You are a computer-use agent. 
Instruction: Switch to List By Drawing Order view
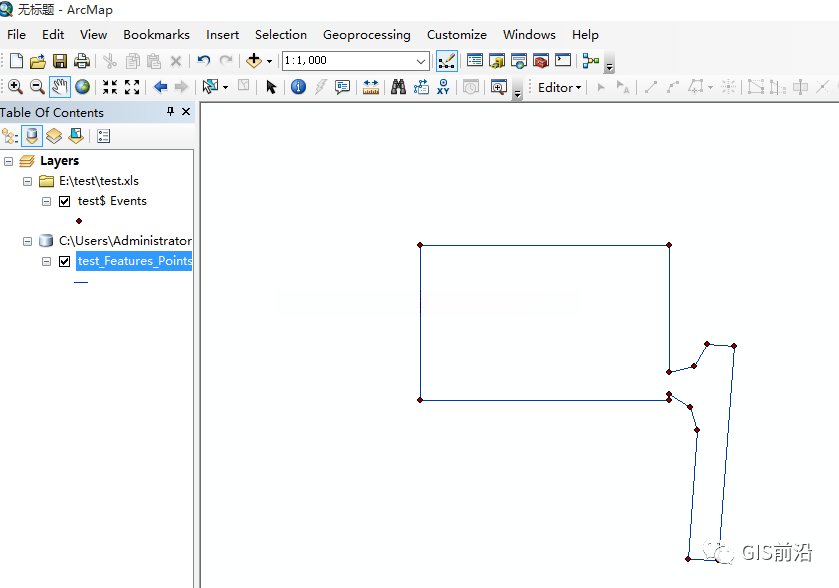(x=10, y=136)
